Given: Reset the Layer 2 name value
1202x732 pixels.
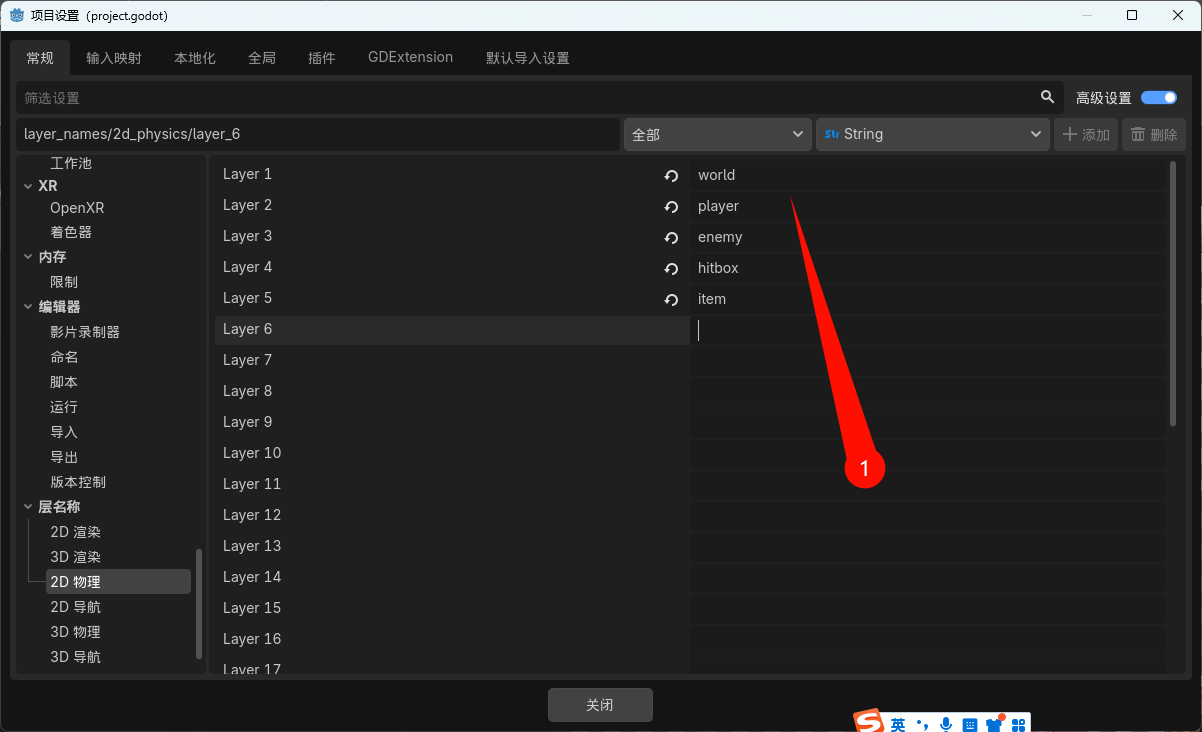Looking at the screenshot, I should pos(671,207).
